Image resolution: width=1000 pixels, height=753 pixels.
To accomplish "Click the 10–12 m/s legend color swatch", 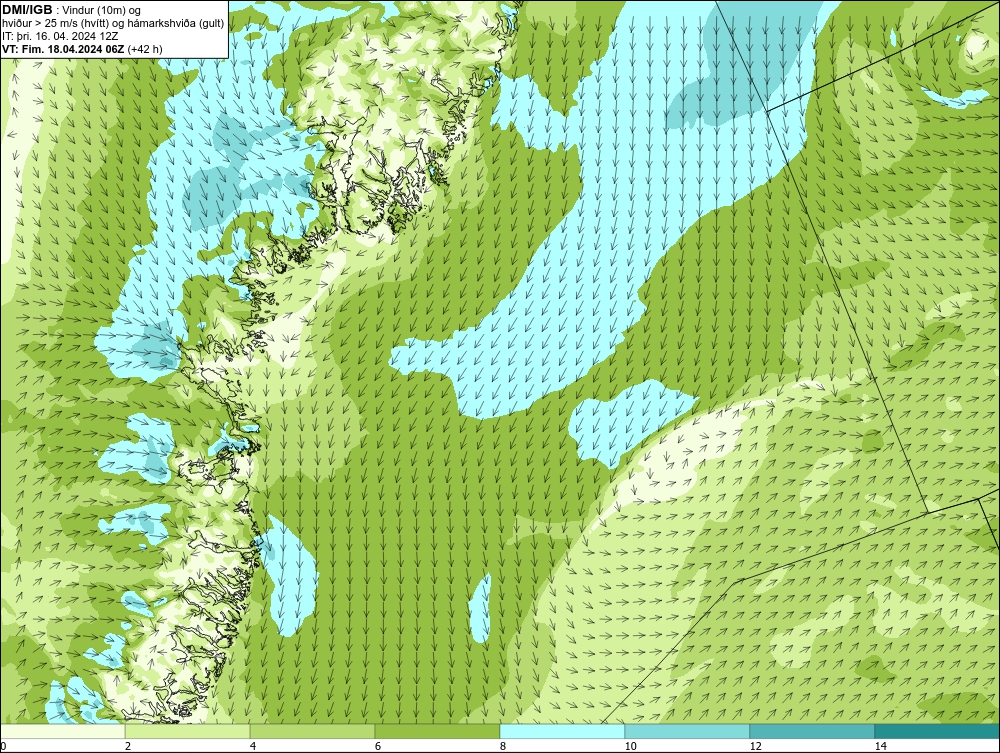I will (x=688, y=731).
